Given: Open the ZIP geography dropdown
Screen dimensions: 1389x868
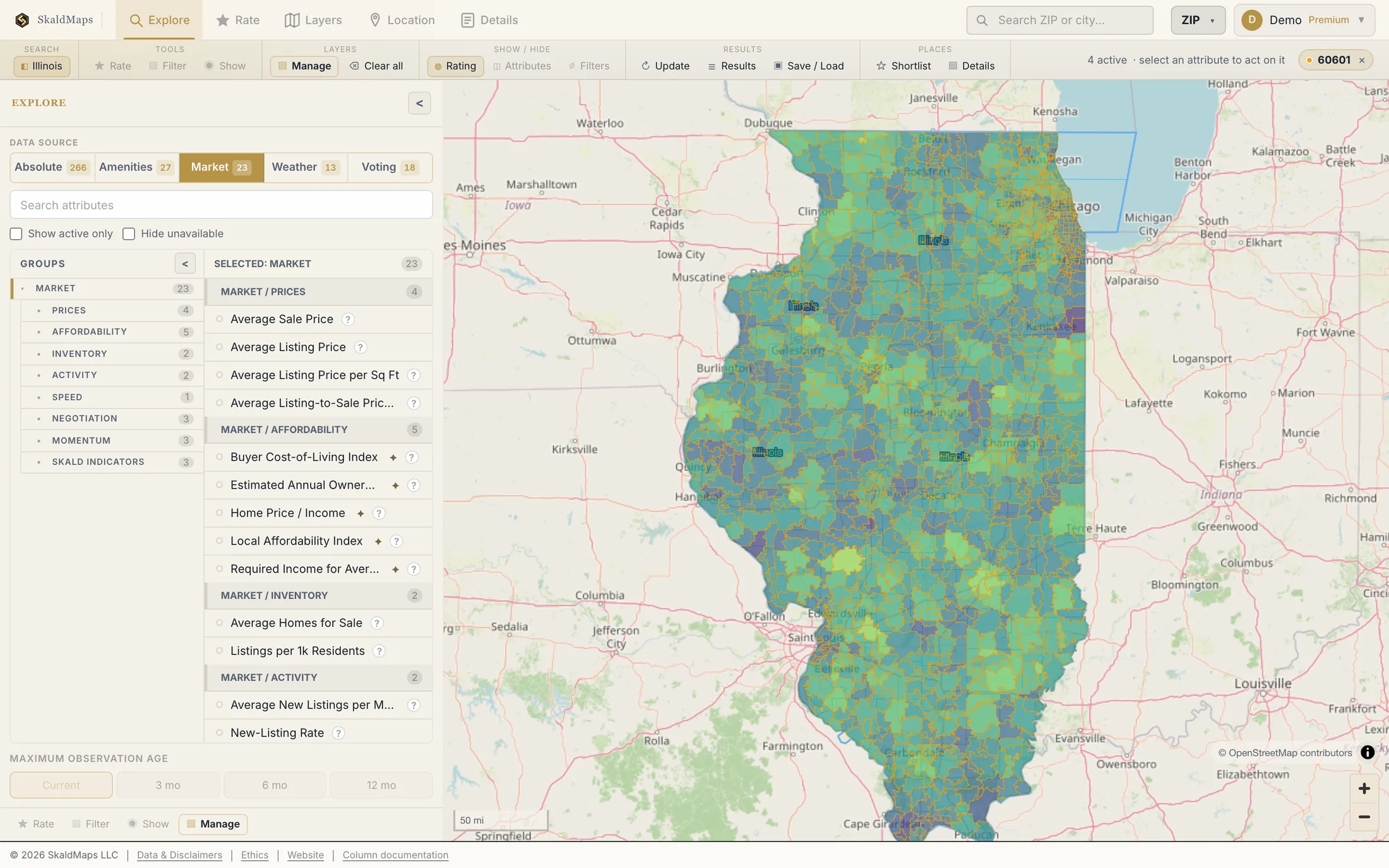Looking at the screenshot, I should point(1198,20).
